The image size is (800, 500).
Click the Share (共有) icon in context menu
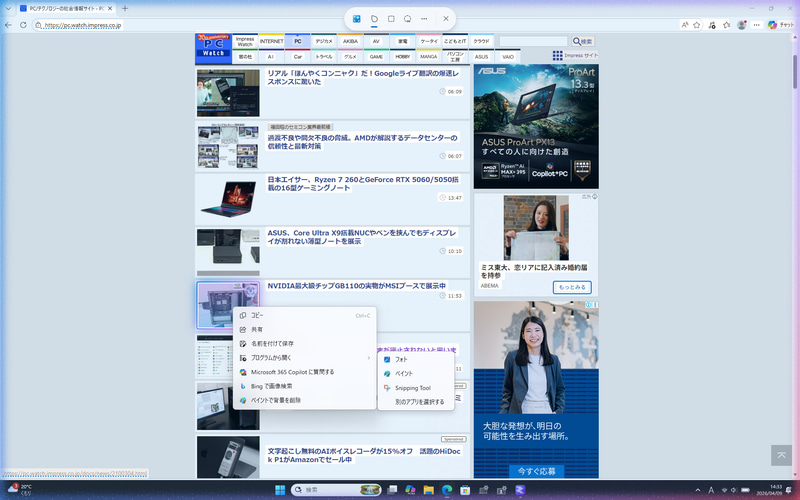(243, 330)
